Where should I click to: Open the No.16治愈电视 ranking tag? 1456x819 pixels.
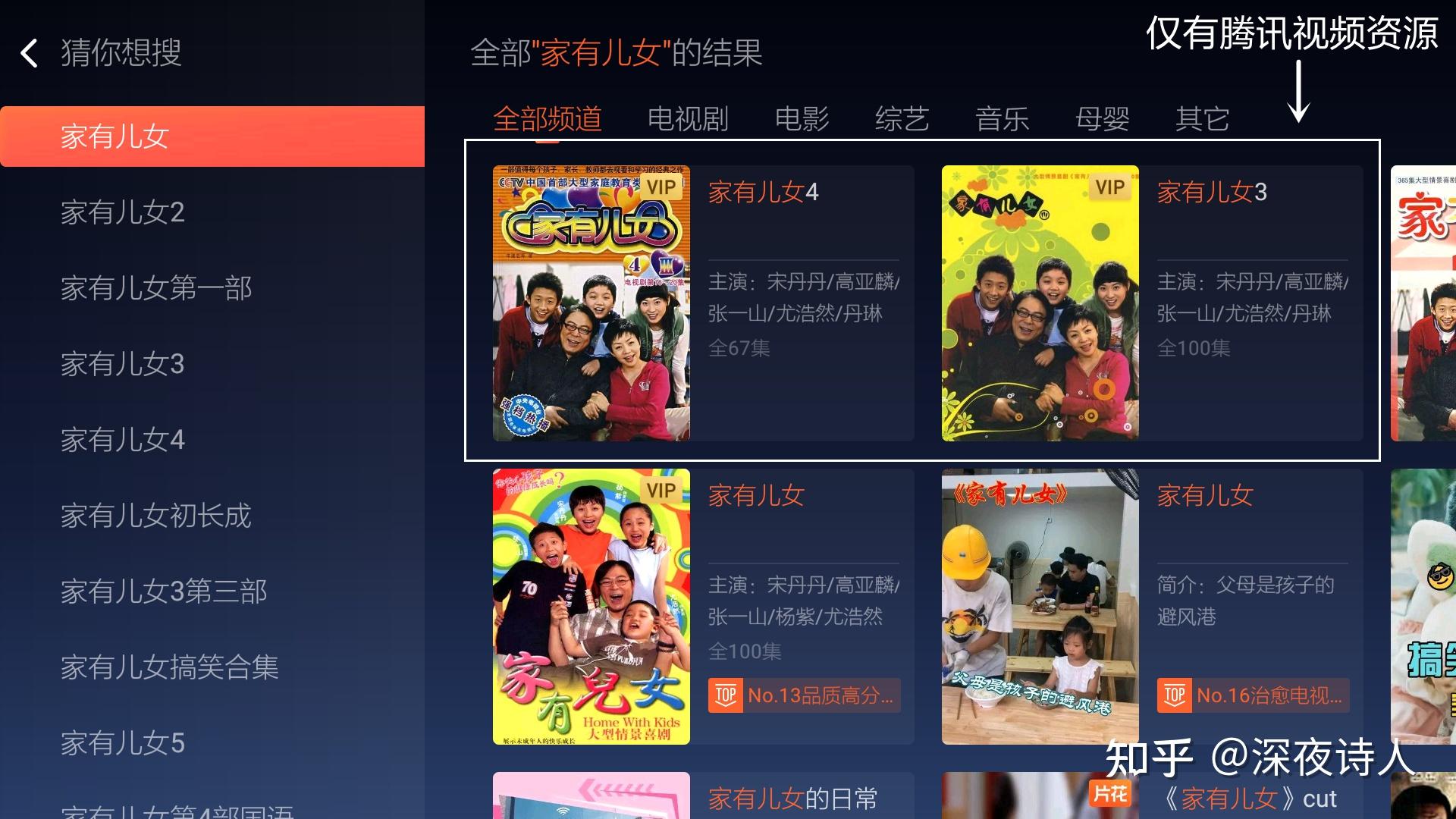point(1254,695)
